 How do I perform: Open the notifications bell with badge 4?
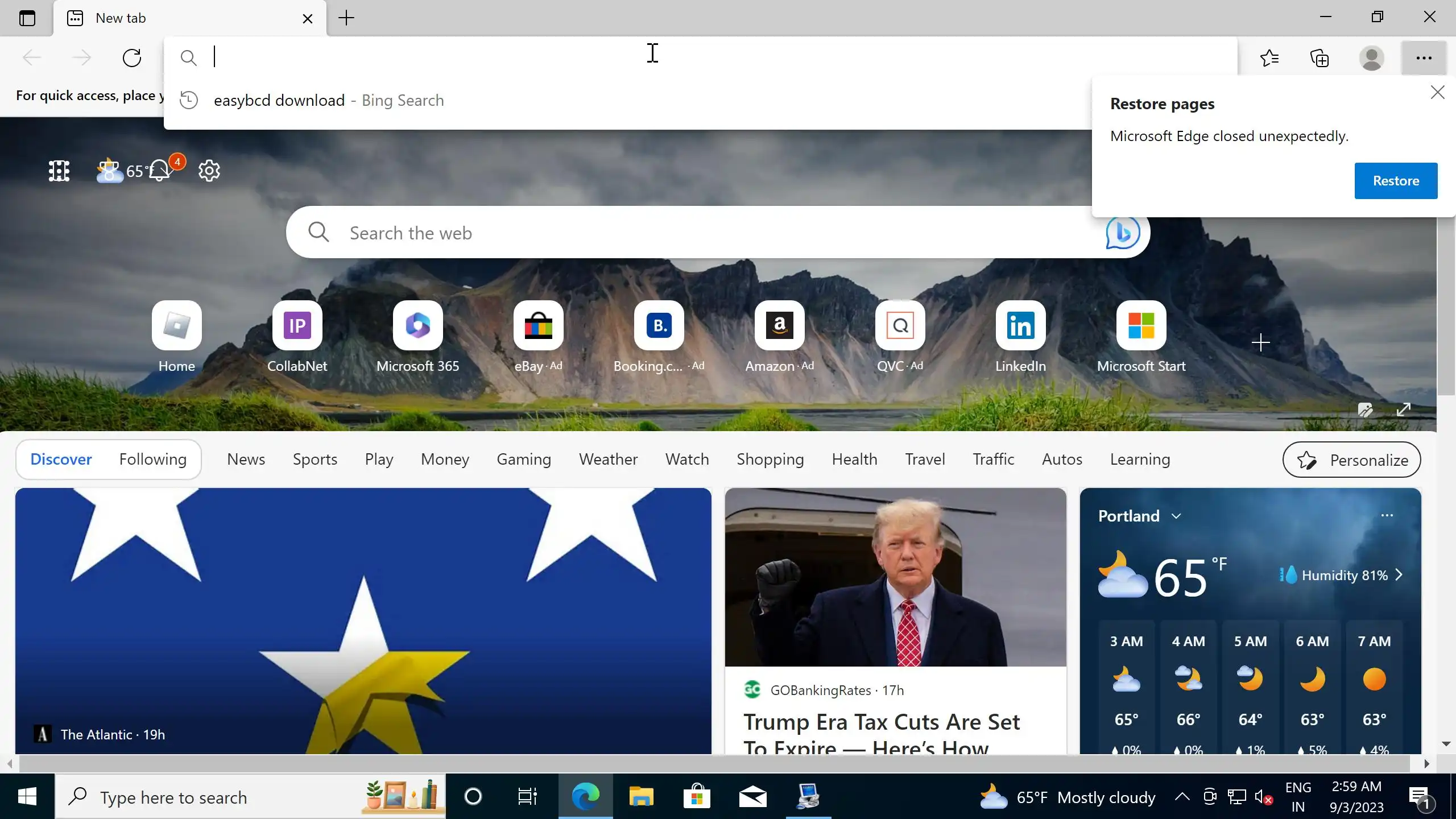(160, 171)
